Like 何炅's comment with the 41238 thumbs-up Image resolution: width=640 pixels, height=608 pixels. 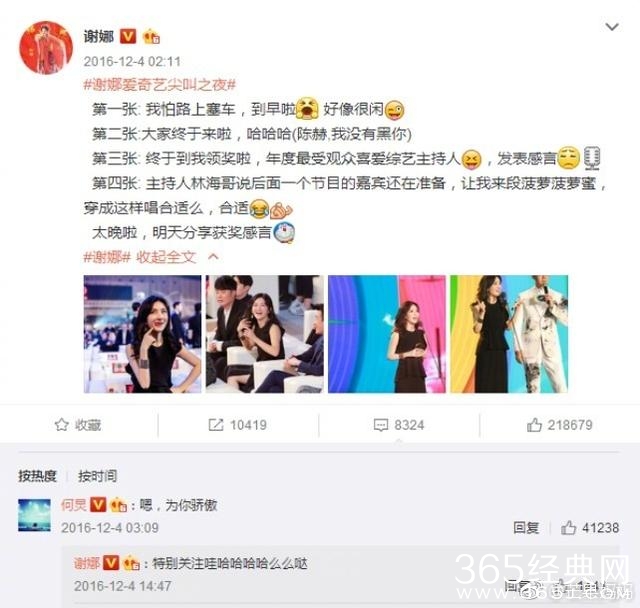click(x=568, y=528)
